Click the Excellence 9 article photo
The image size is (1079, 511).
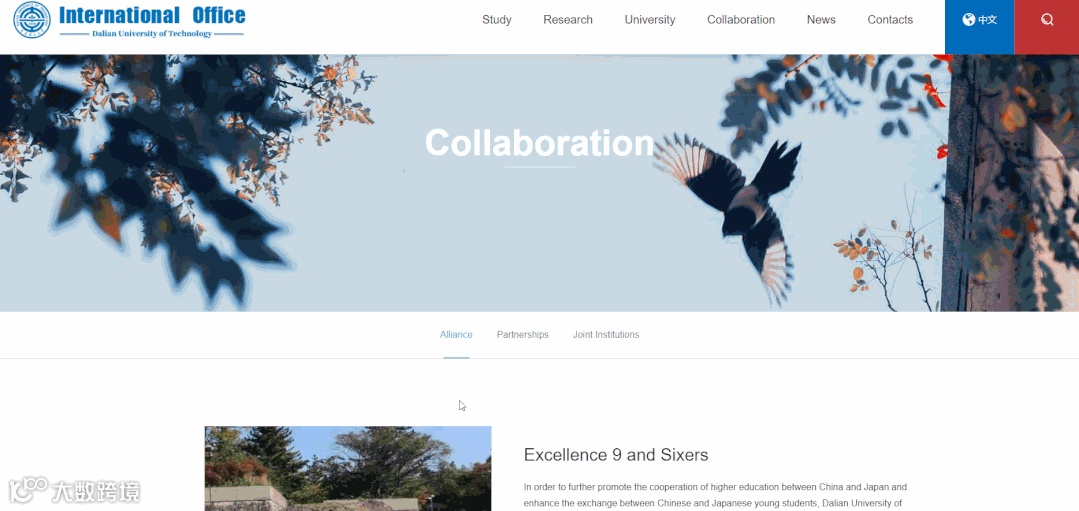coord(348,468)
